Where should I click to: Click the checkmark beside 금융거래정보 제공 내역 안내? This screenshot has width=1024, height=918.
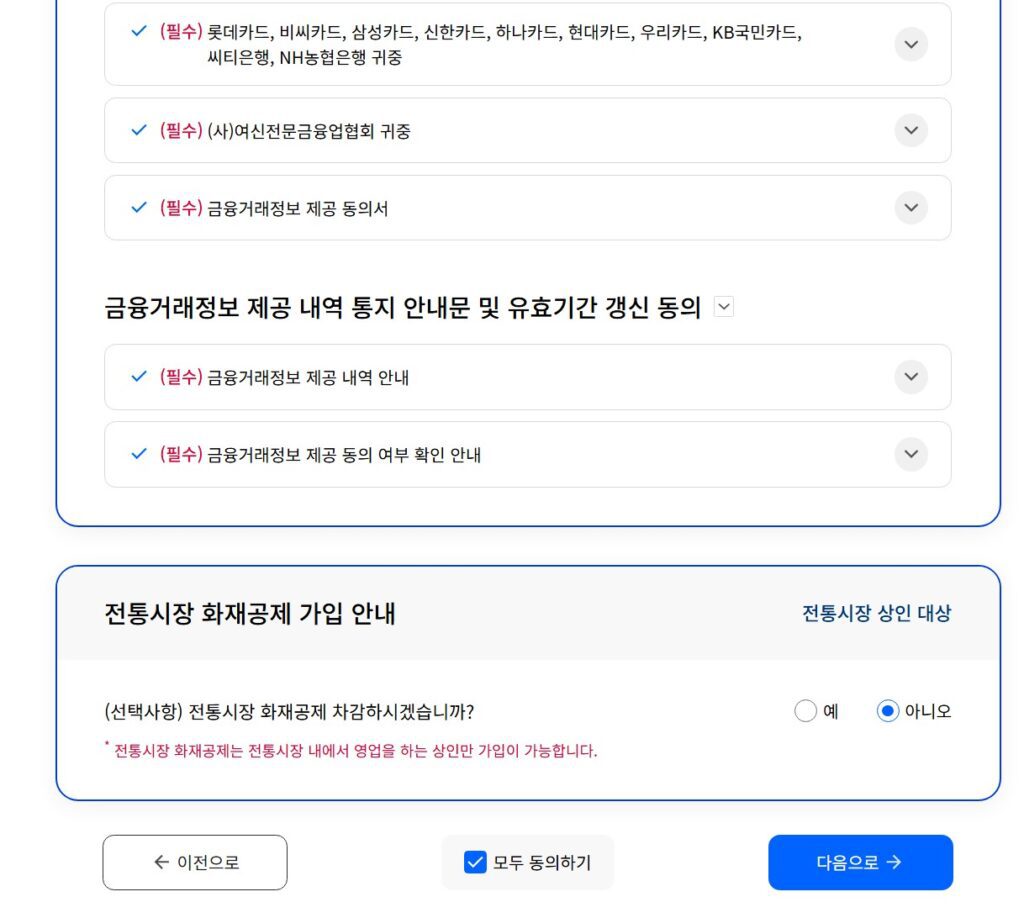pyautogui.click(x=137, y=377)
